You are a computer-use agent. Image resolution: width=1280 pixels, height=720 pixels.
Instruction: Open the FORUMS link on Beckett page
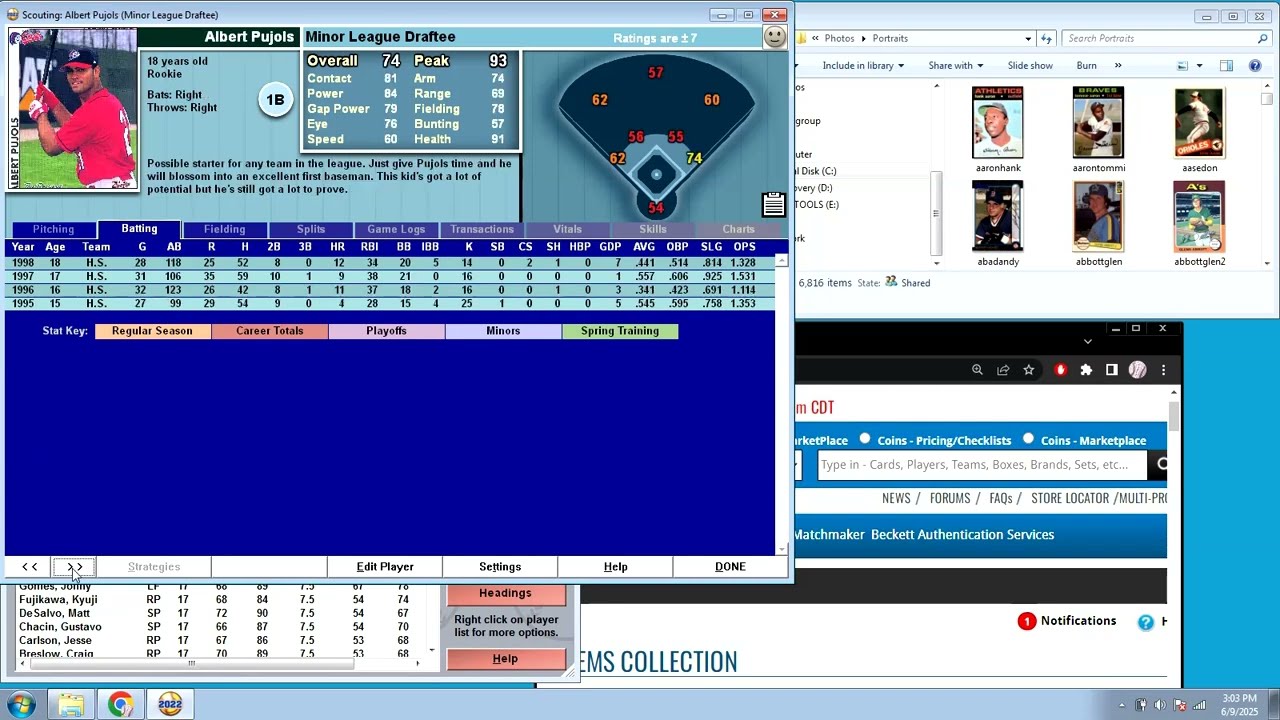point(950,498)
